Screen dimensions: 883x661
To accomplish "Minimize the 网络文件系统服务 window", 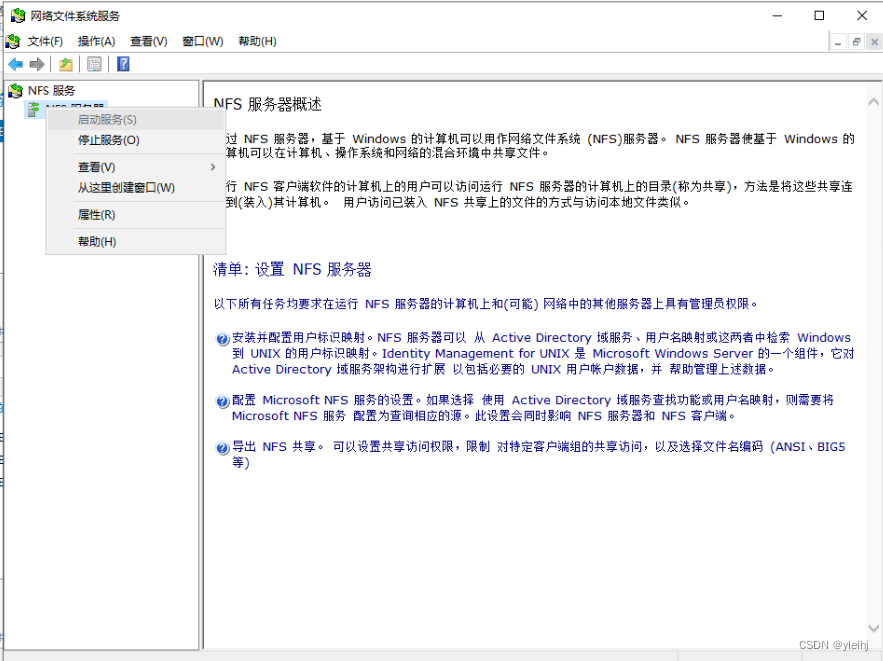I will click(778, 16).
